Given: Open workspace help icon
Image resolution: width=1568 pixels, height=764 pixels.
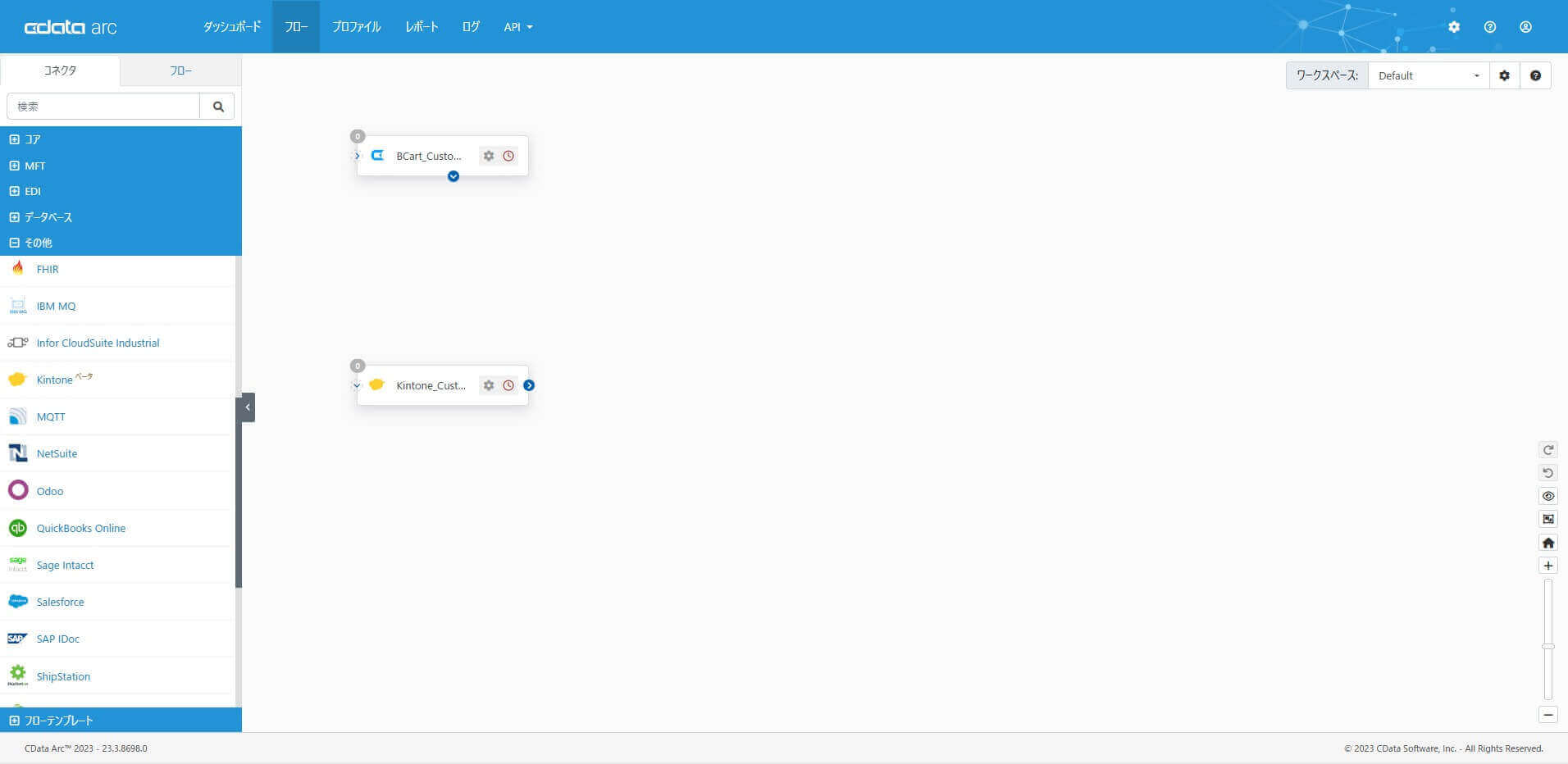Looking at the screenshot, I should [1535, 75].
